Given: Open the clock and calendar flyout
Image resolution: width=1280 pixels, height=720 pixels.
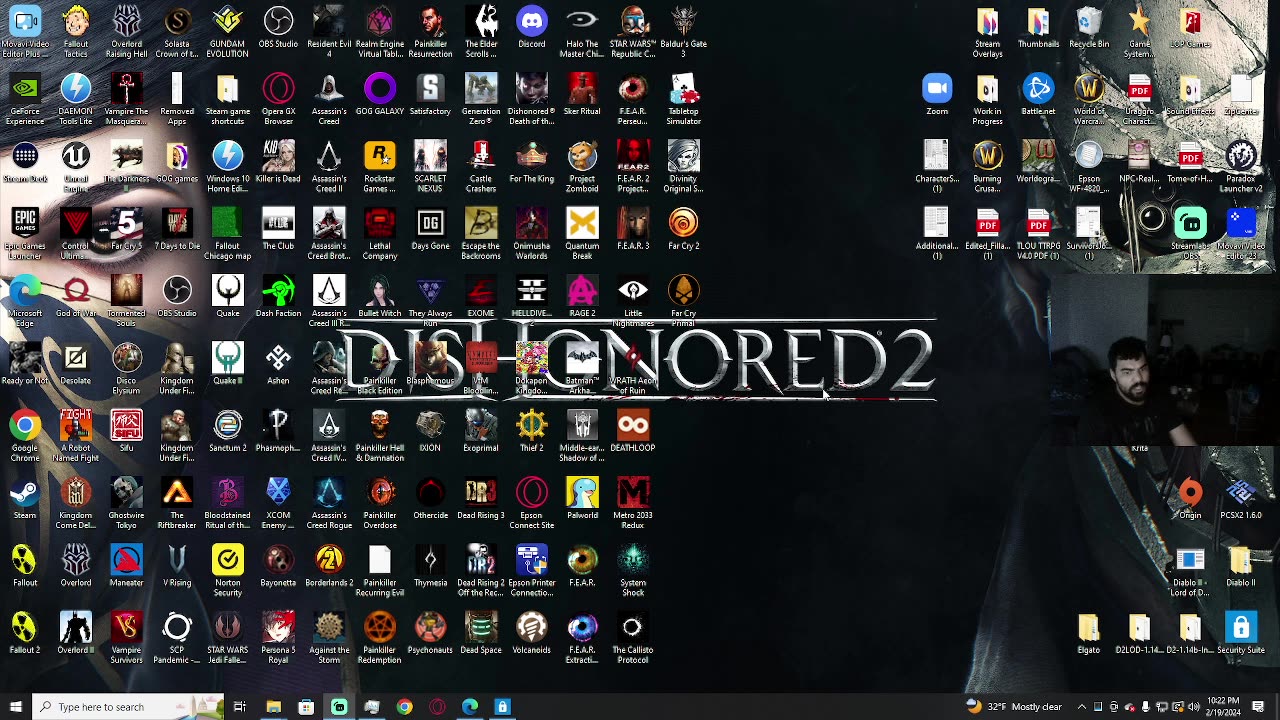Looking at the screenshot, I should click(x=1222, y=707).
